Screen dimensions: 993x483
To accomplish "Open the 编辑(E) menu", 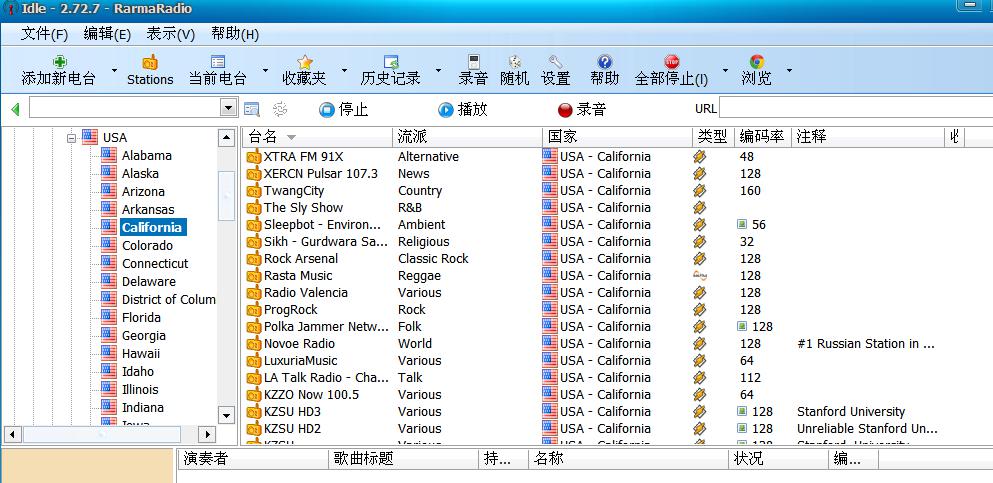I will [x=107, y=34].
